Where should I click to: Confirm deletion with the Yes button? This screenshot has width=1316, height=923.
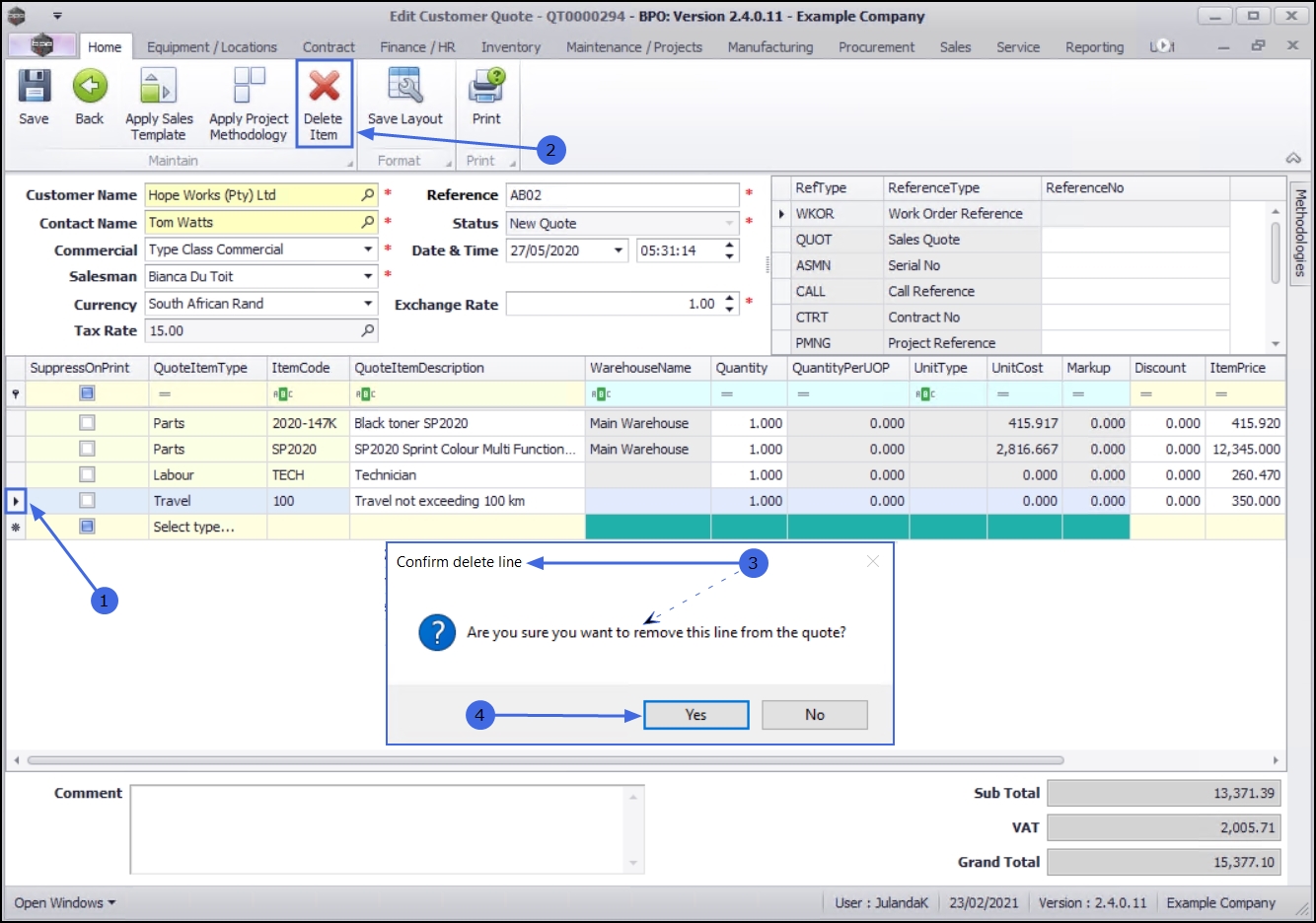695,715
